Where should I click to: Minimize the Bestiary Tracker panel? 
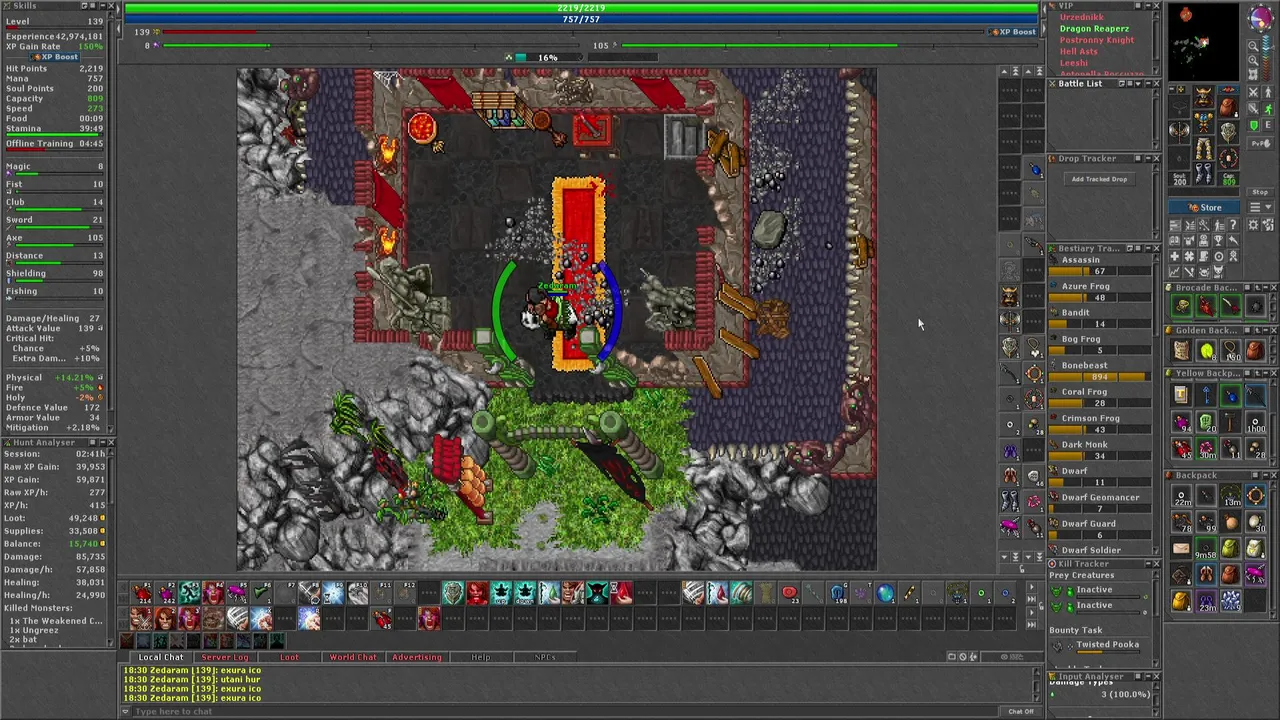pyautogui.click(x=1148, y=247)
